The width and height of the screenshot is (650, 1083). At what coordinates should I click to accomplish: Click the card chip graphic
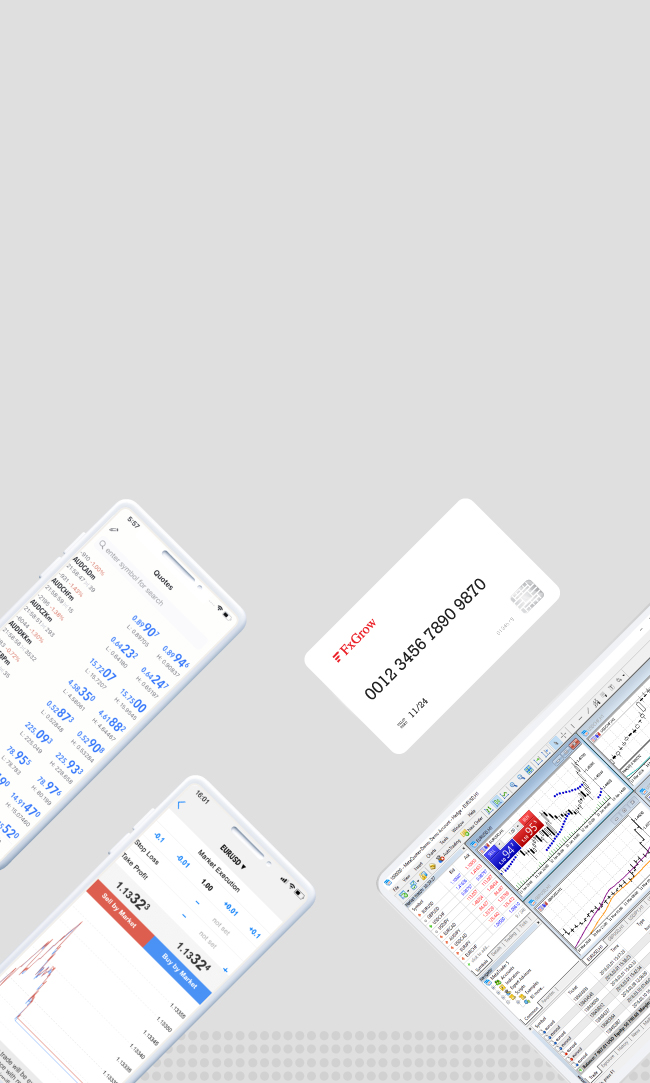pyautogui.click(x=527, y=595)
